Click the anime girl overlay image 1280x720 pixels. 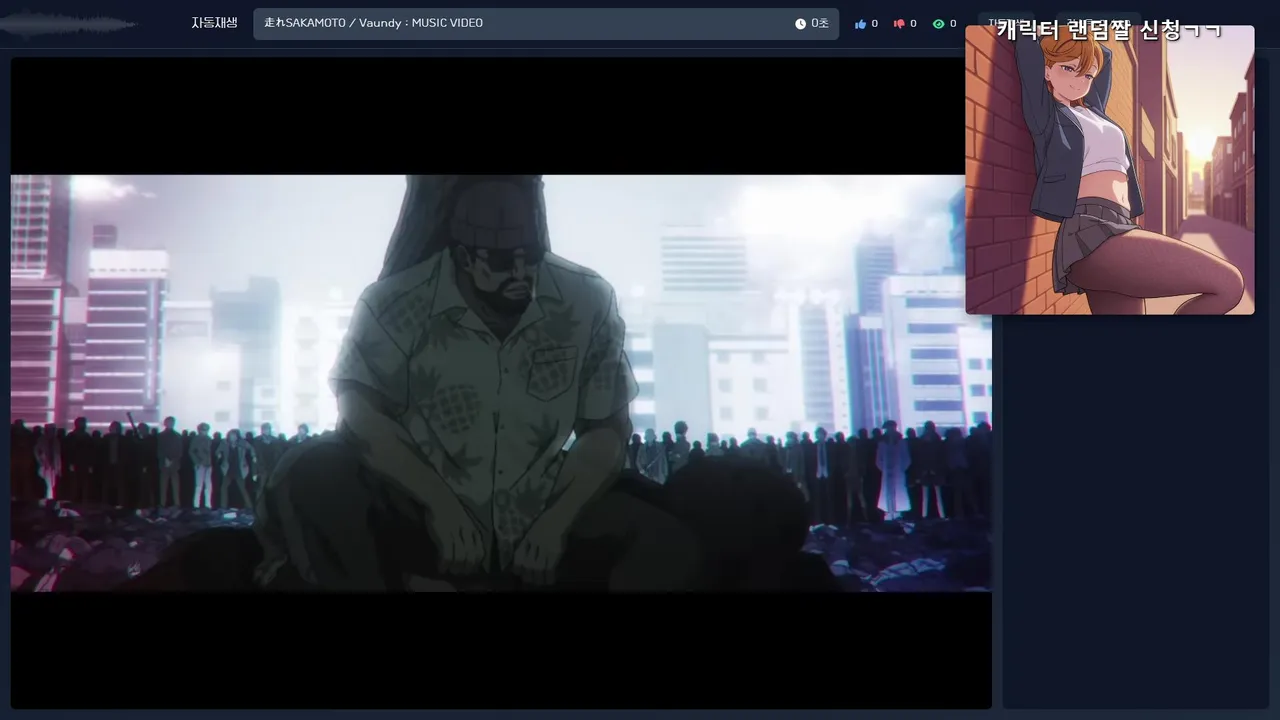(1110, 170)
